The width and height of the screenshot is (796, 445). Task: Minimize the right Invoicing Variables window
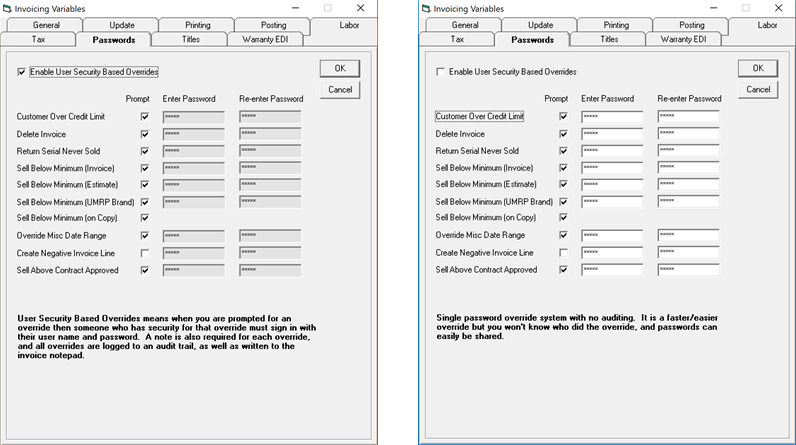click(x=713, y=8)
